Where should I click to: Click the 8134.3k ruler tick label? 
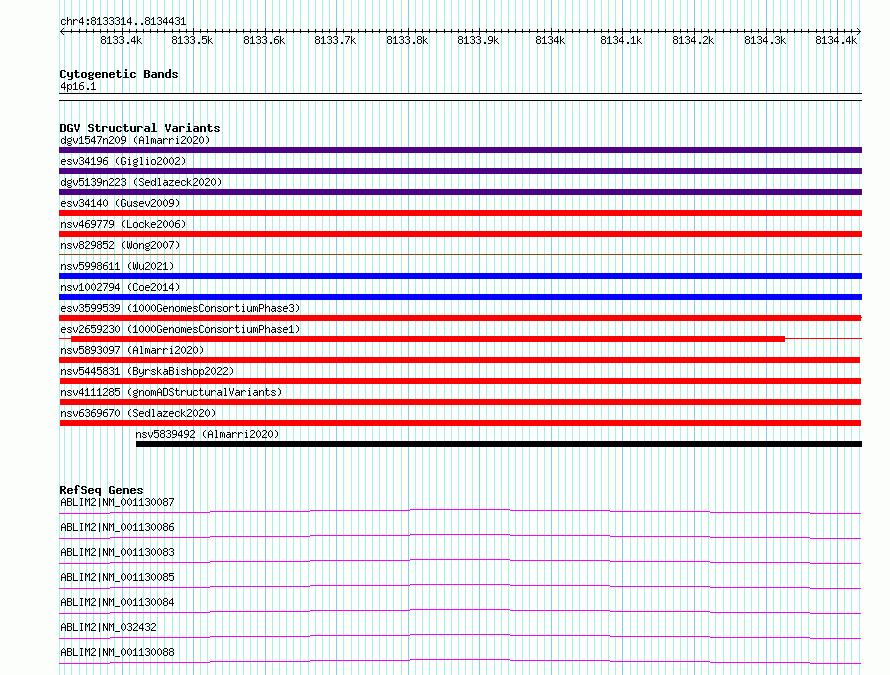765,40
